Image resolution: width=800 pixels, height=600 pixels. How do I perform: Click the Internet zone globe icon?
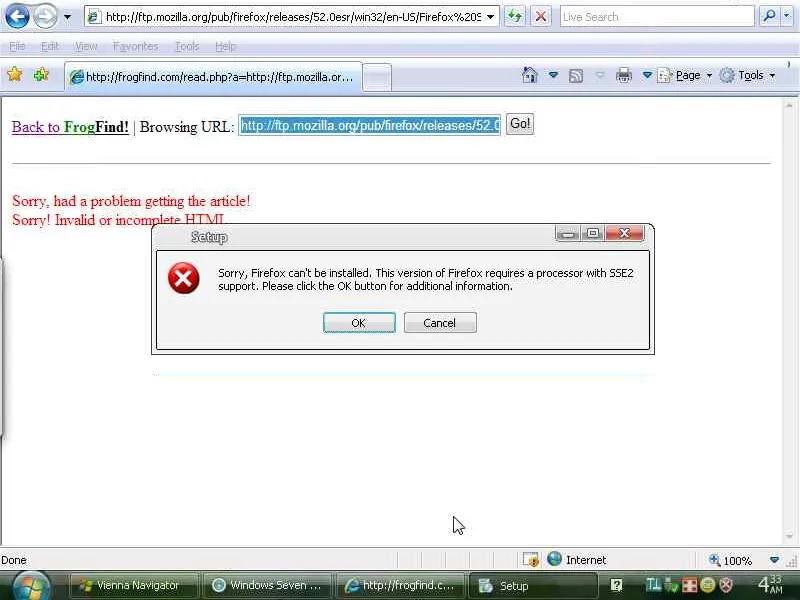tap(554, 559)
